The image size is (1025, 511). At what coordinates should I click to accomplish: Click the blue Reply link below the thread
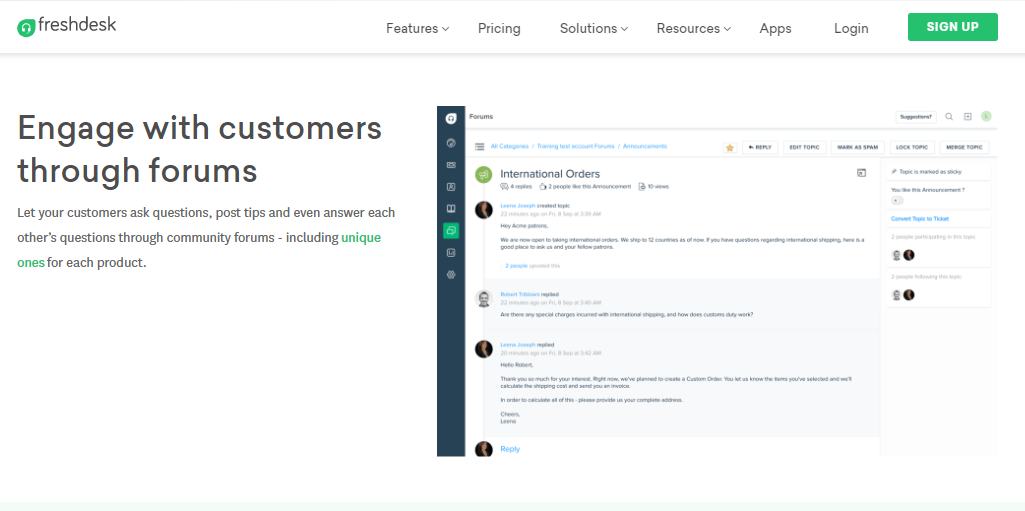point(510,449)
